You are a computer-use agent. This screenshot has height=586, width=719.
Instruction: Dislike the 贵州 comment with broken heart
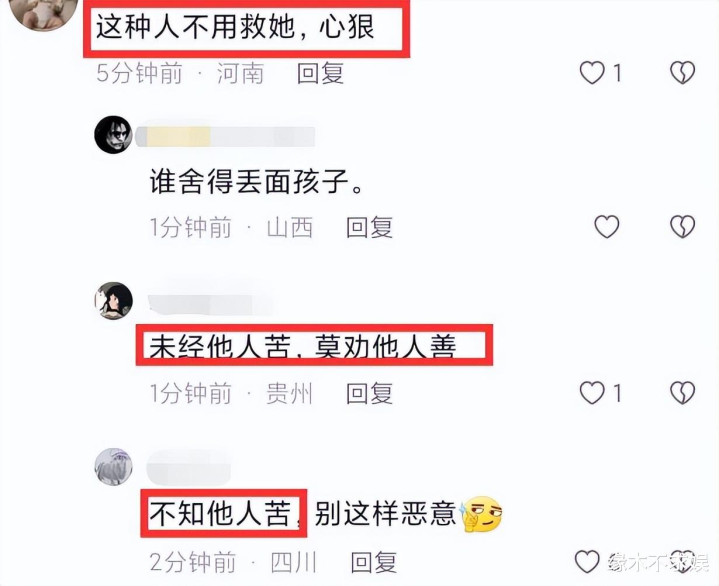pyautogui.click(x=682, y=393)
